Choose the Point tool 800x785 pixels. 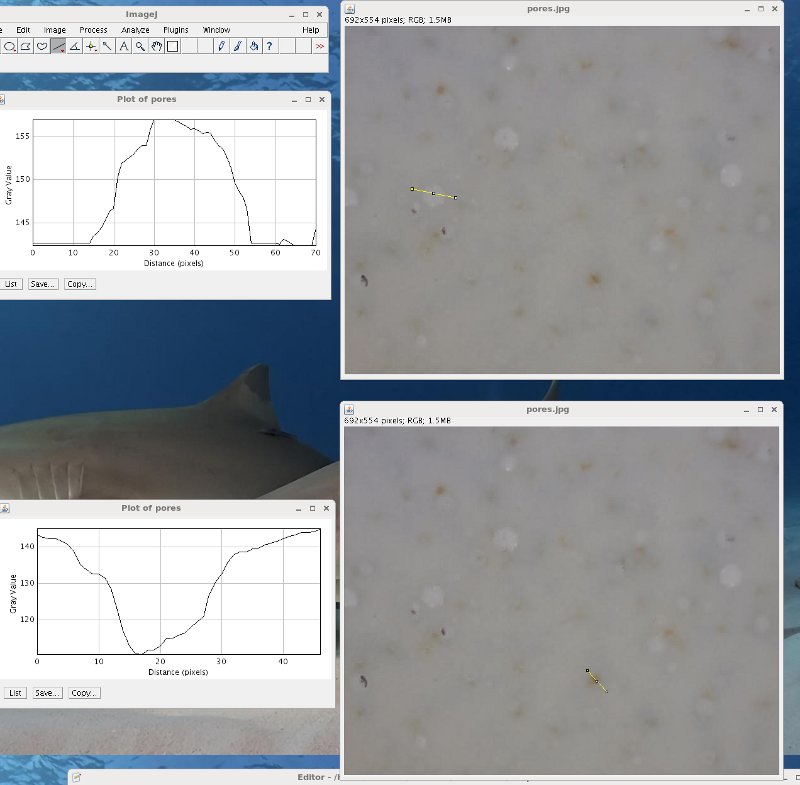tap(91, 46)
